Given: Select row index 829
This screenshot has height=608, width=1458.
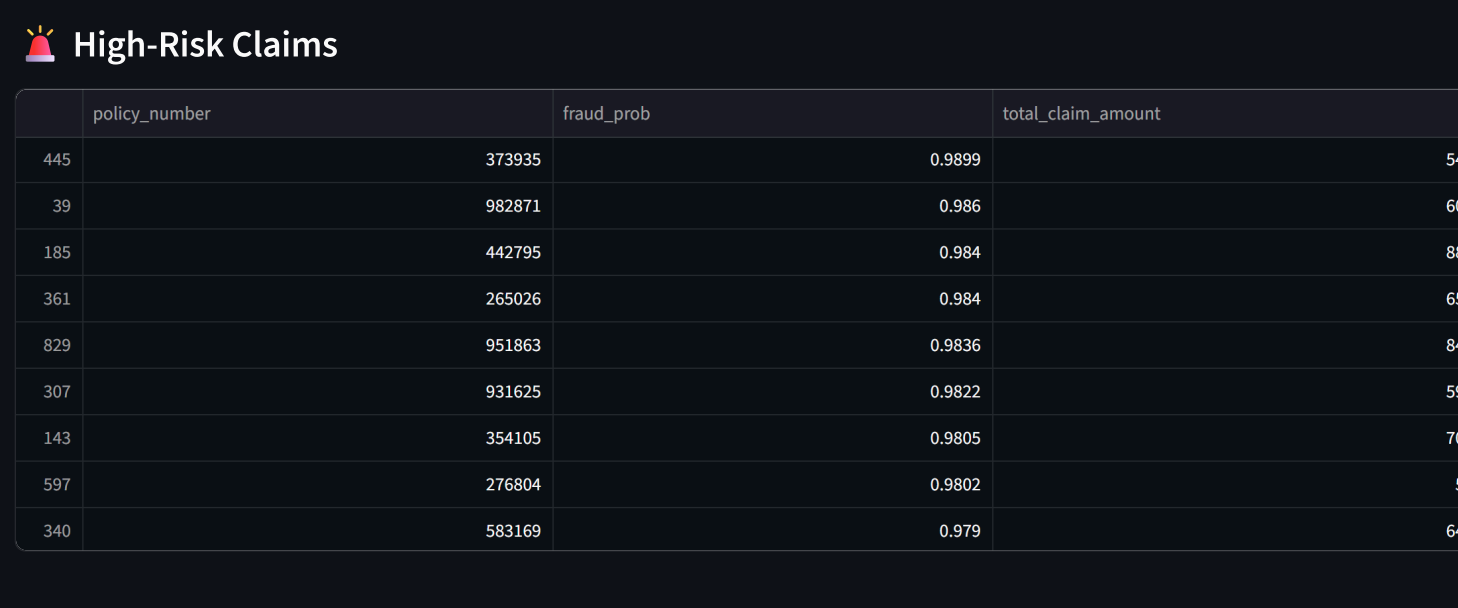Looking at the screenshot, I should click(57, 345).
